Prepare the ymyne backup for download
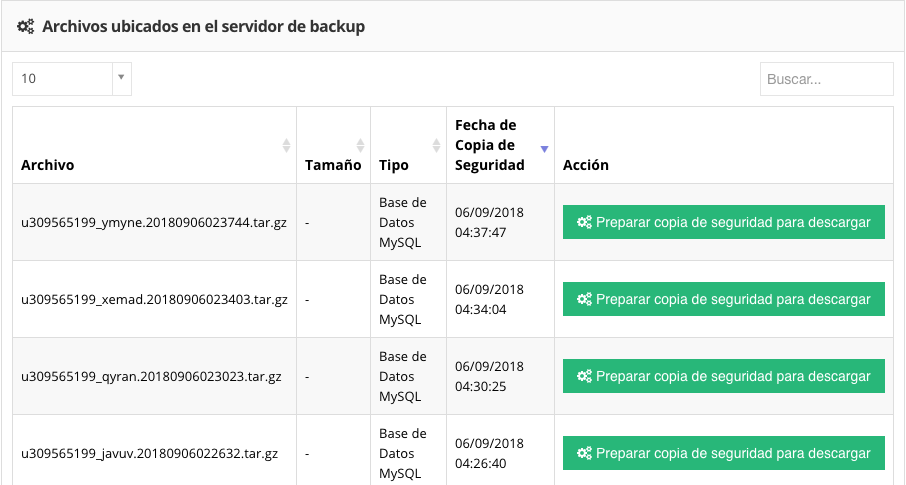 point(724,223)
